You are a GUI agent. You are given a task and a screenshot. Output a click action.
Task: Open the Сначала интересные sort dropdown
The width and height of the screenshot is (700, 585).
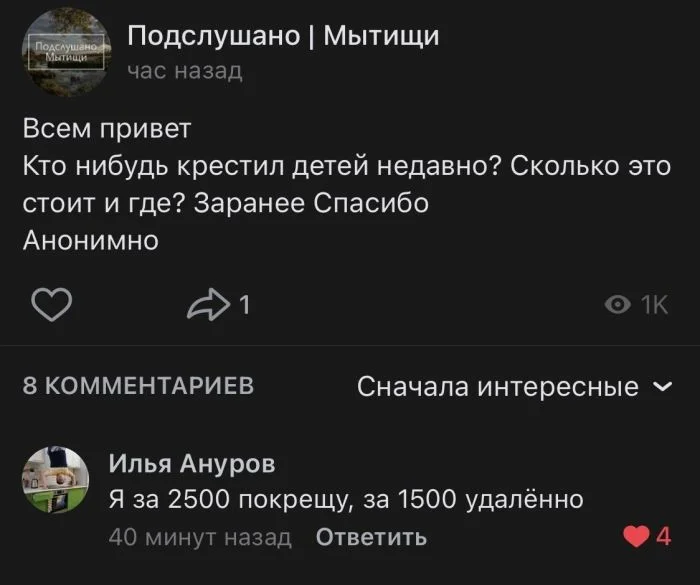[x=498, y=386]
